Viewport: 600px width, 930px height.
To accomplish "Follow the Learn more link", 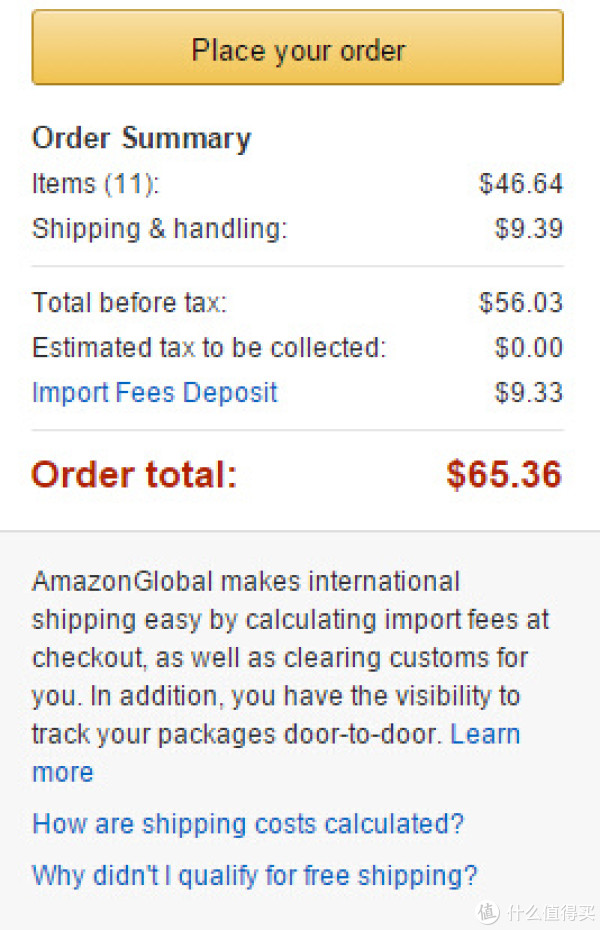I will point(485,734).
